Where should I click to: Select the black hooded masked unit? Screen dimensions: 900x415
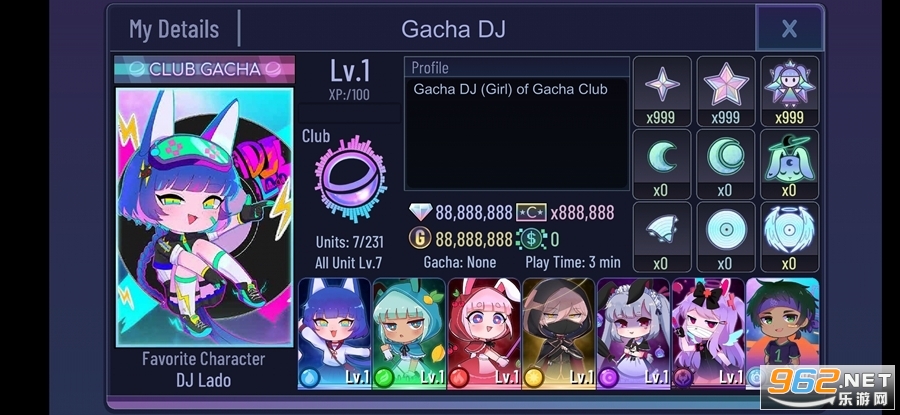(558, 333)
